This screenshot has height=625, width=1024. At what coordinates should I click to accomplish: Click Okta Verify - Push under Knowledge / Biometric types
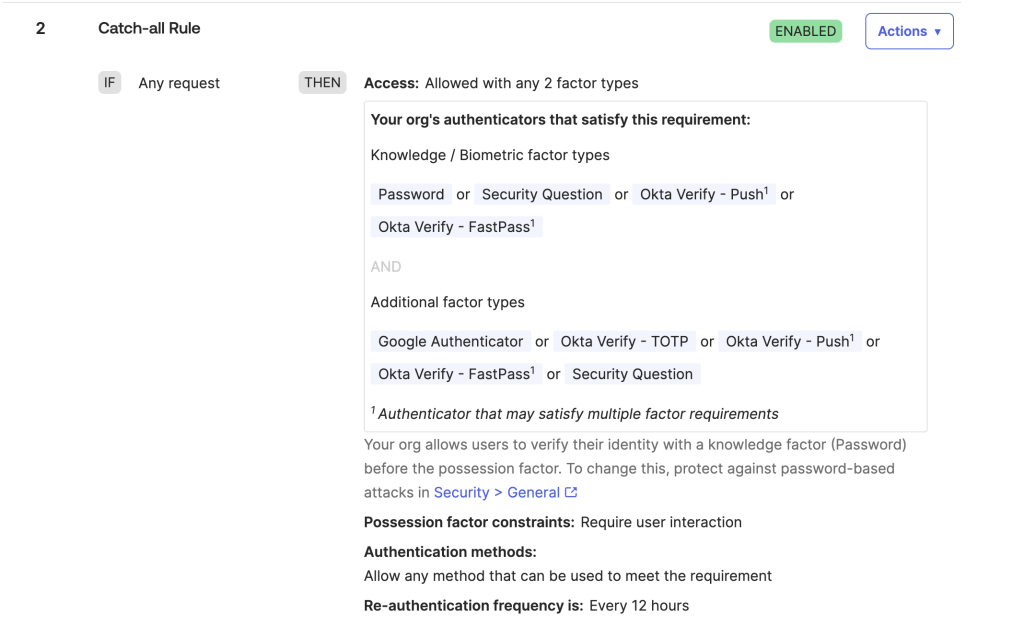point(703,194)
